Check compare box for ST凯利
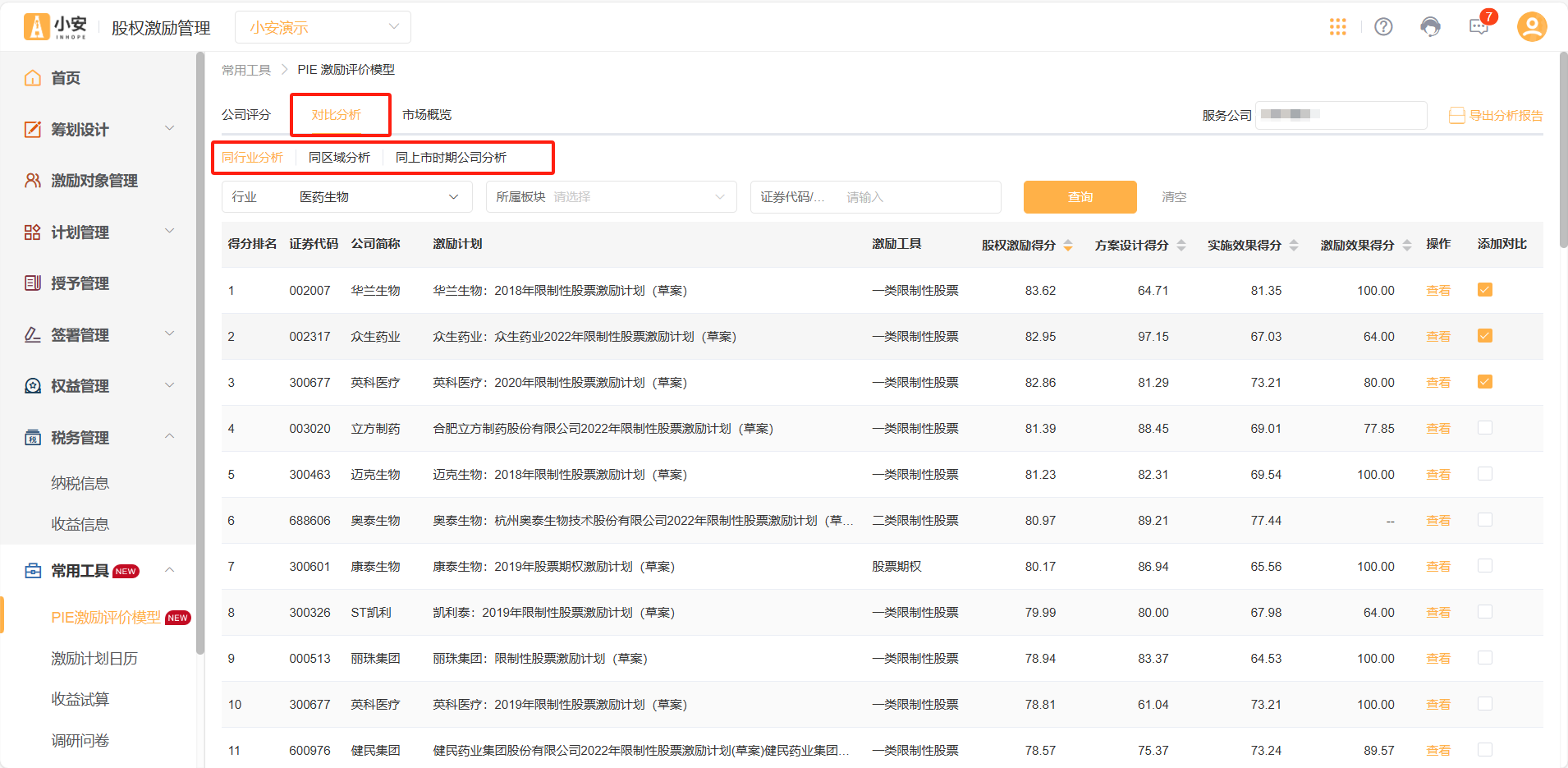The image size is (1568, 768). pos(1485,612)
